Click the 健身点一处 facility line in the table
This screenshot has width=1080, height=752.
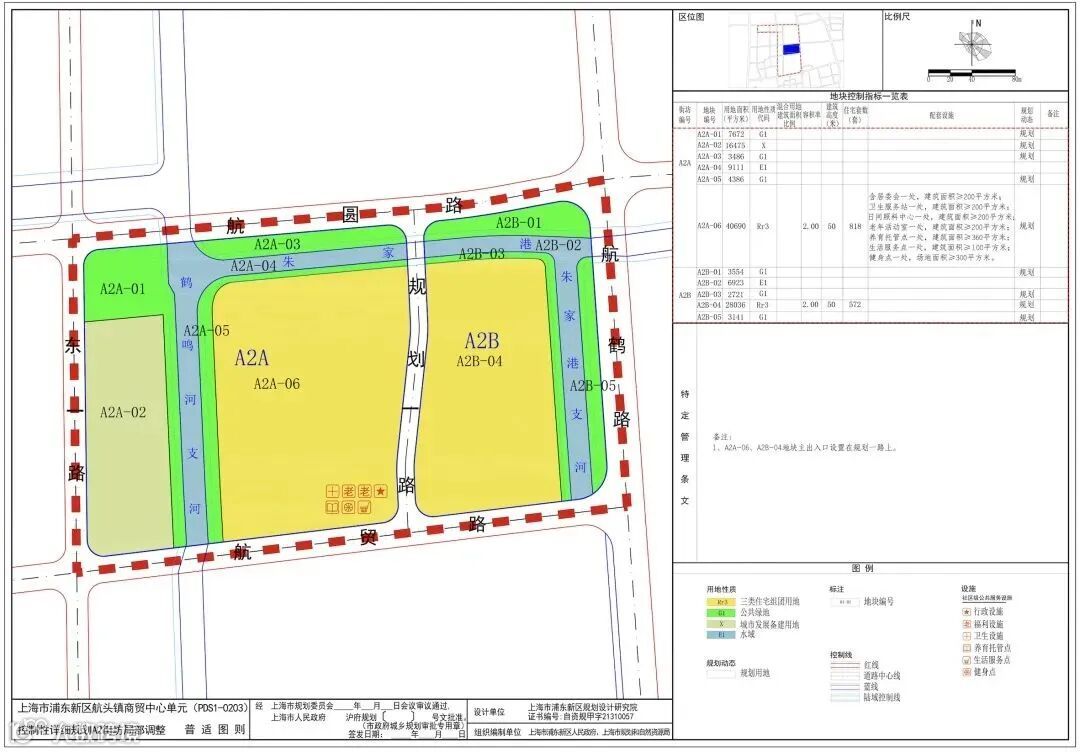933,258
